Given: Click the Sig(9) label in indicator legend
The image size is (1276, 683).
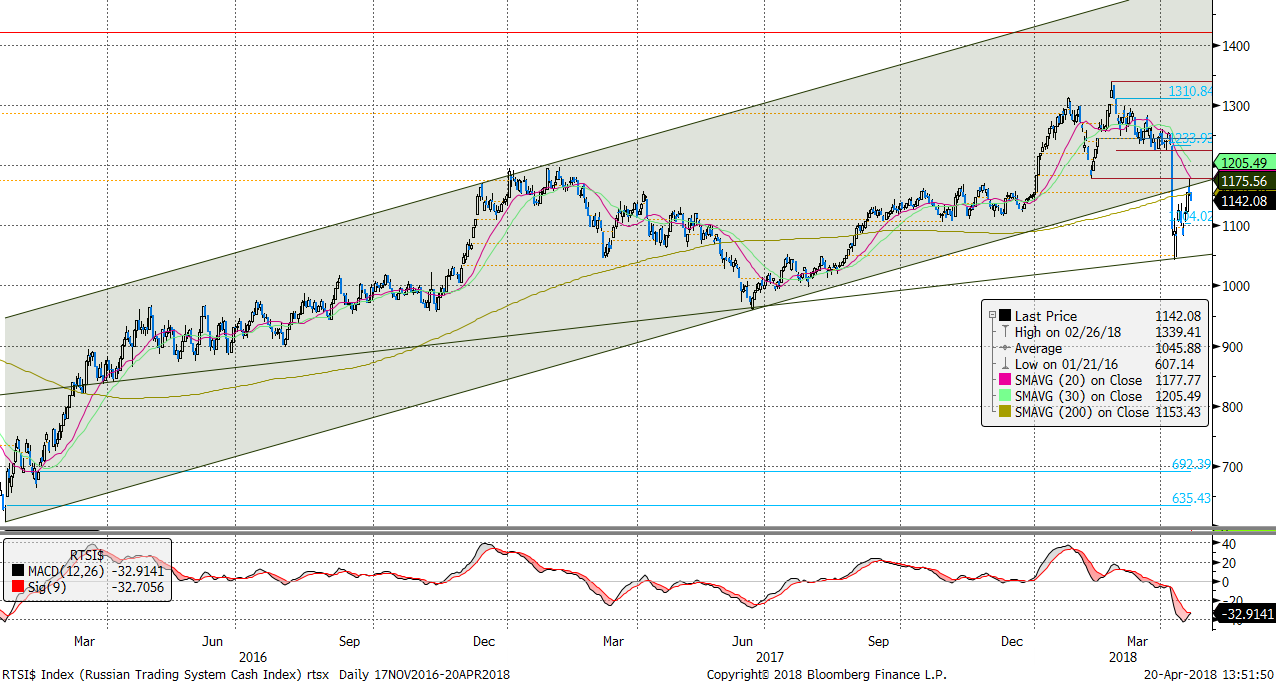Looking at the screenshot, I should (x=47, y=589).
